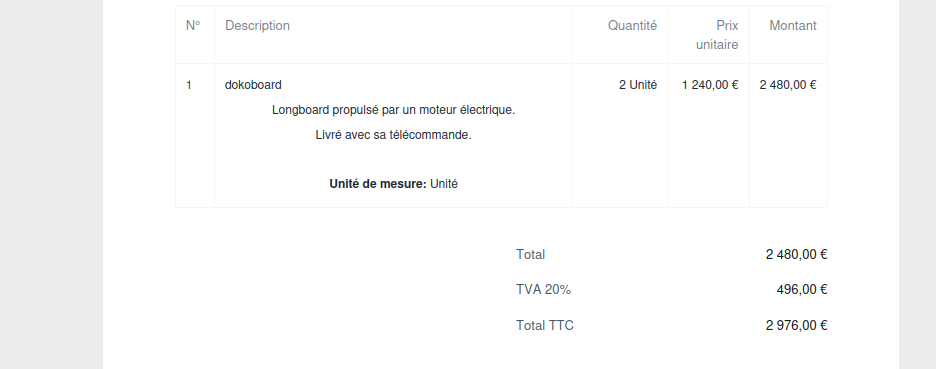Click the Unité de mesure label
The image size is (936, 369).
coord(378,184)
